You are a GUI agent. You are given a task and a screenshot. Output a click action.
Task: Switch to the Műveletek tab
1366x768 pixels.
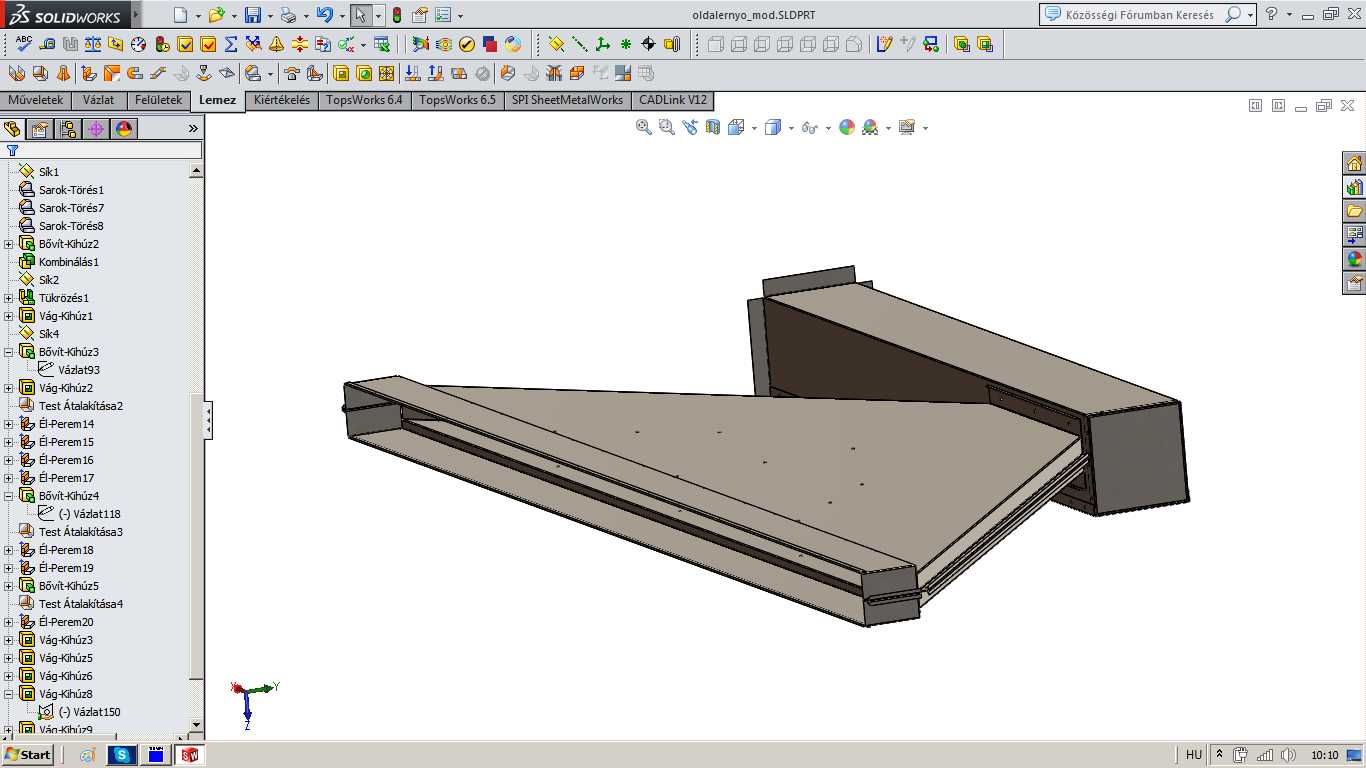click(x=35, y=100)
